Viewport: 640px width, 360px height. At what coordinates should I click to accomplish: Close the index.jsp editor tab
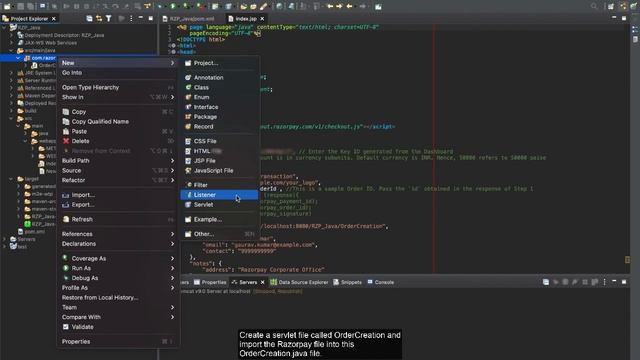click(x=262, y=19)
